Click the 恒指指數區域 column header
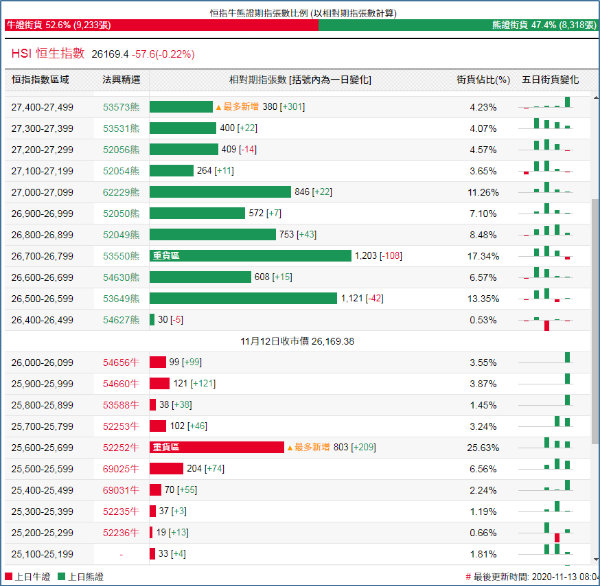Image resolution: width=600 pixels, height=586 pixels. pyautogui.click(x=40, y=80)
